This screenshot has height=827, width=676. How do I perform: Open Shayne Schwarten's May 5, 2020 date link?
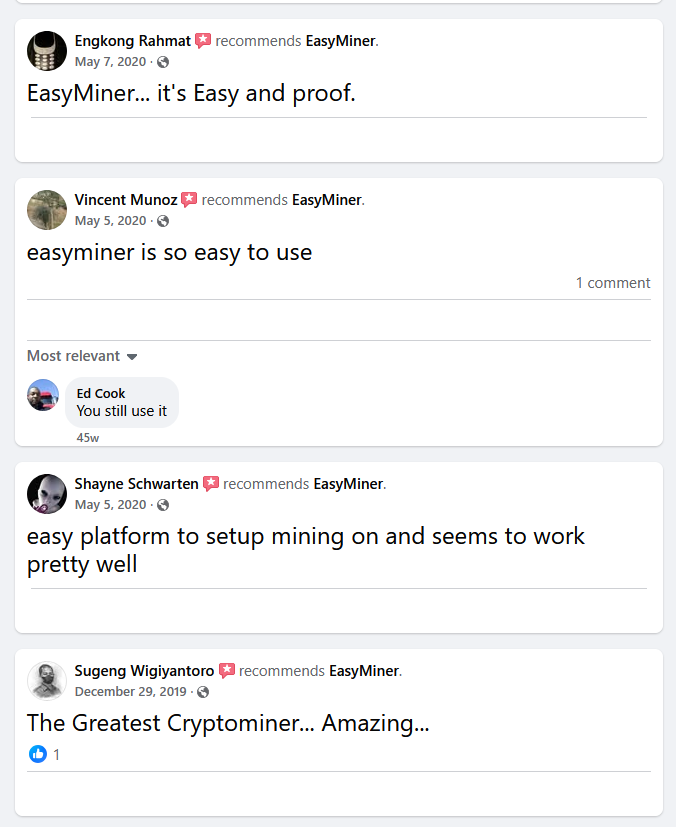110,505
